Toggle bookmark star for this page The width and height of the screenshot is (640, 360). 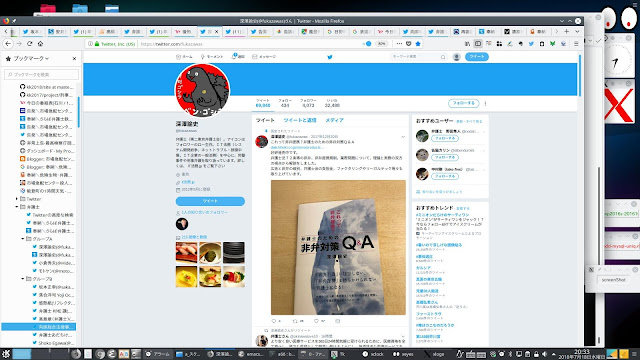pyautogui.click(x=418, y=44)
